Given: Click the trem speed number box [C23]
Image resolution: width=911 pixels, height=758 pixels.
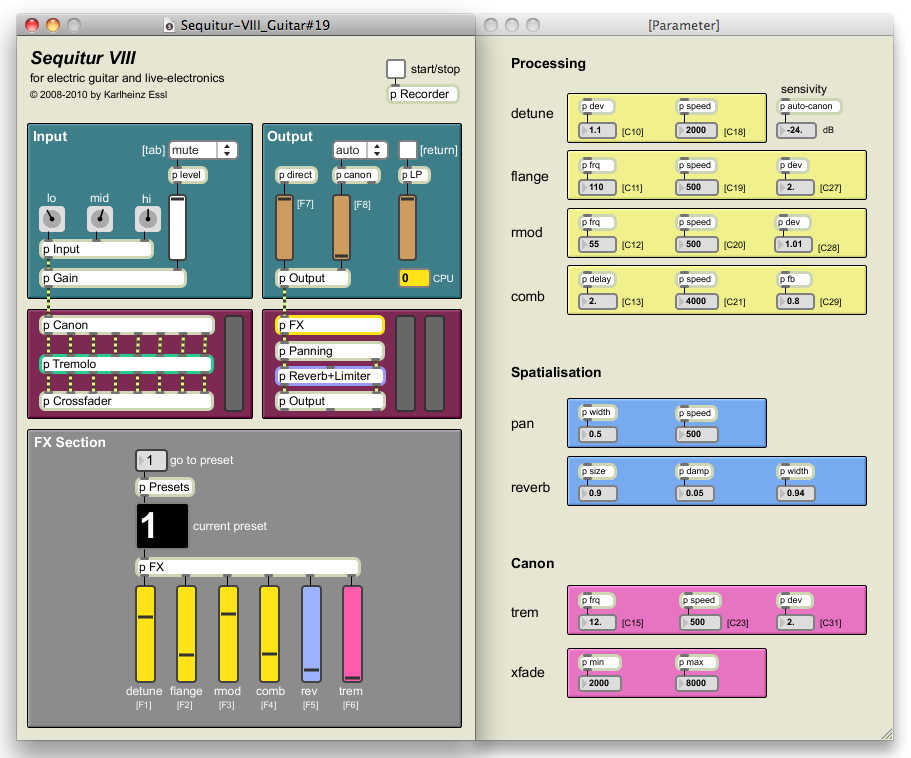Looking at the screenshot, I should coord(700,623).
